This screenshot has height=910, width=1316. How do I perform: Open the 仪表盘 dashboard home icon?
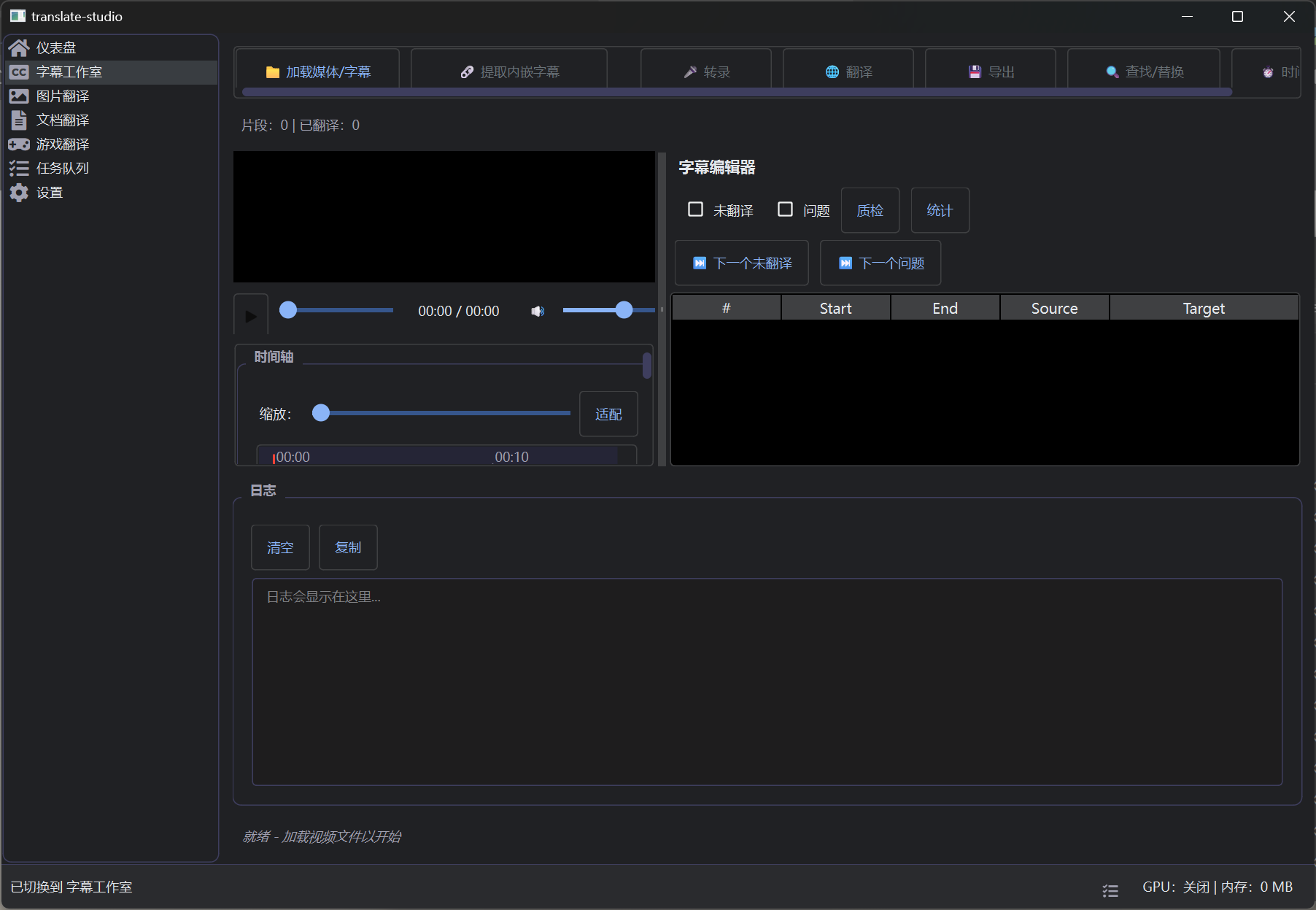click(19, 48)
